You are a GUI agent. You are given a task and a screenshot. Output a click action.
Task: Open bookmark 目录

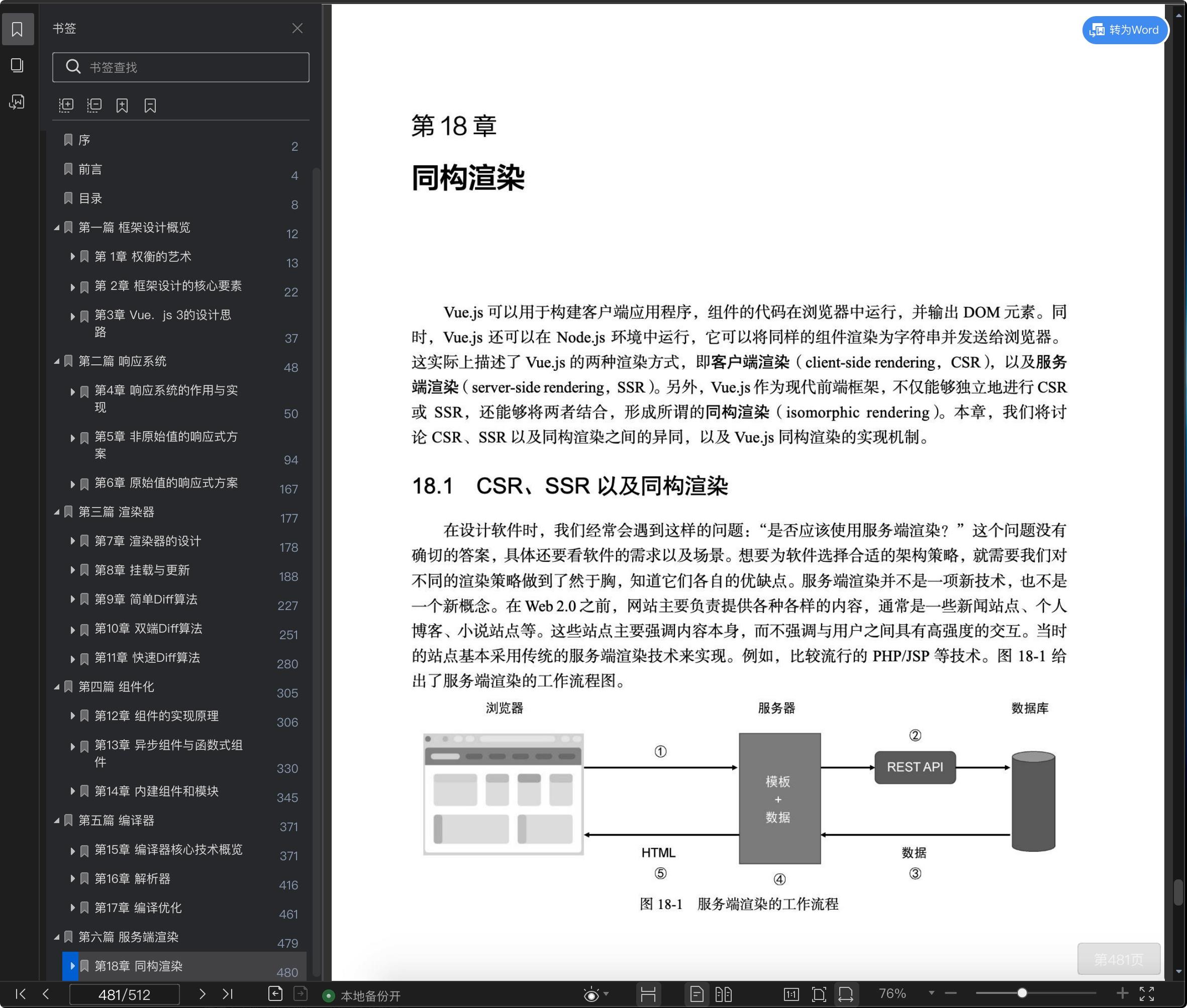(90, 198)
